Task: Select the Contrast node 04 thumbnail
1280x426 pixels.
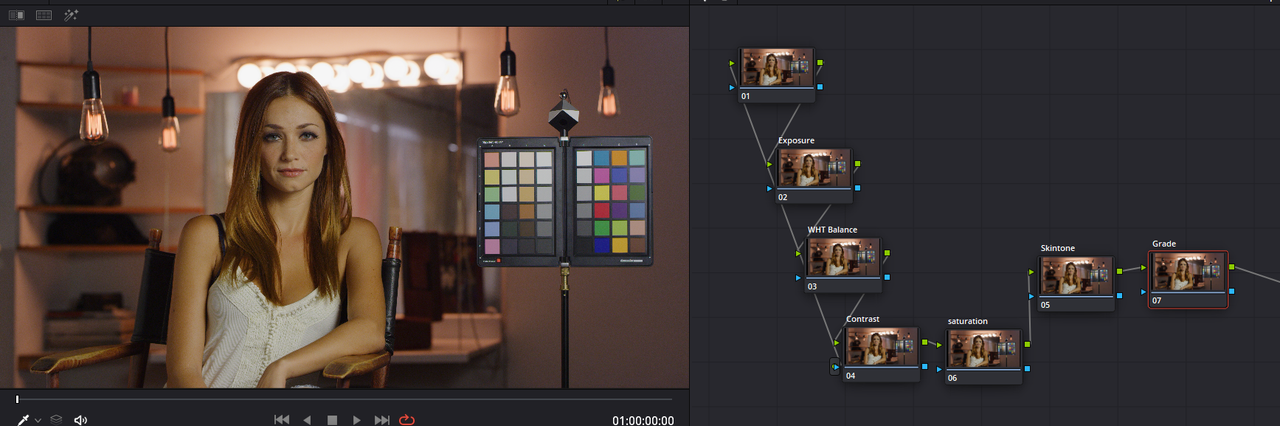Action: click(881, 347)
